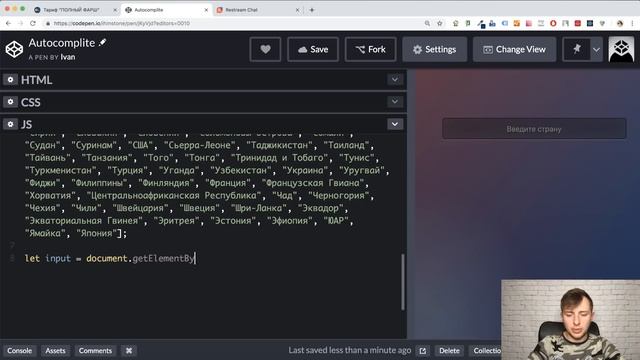The width and height of the screenshot is (640, 360).
Task: Click the CodePen logo in the header
Action: (14, 49)
